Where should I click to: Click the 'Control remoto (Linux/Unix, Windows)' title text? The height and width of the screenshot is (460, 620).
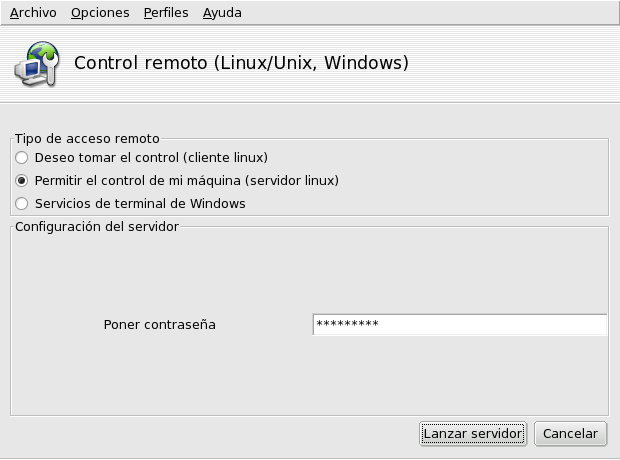point(241,63)
